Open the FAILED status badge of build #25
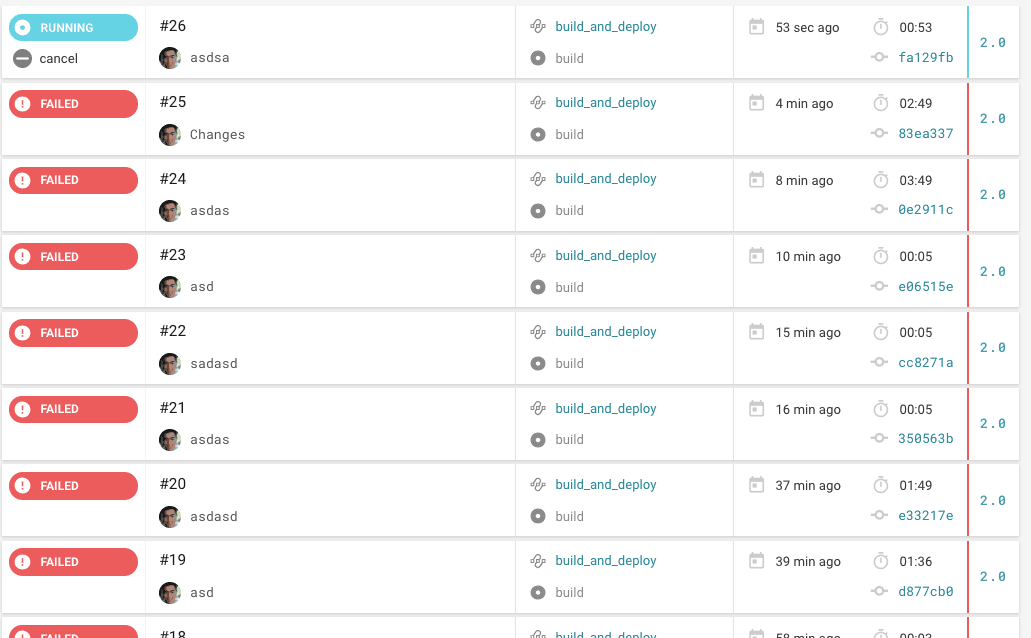Image resolution: width=1031 pixels, height=638 pixels. pyautogui.click(x=73, y=104)
